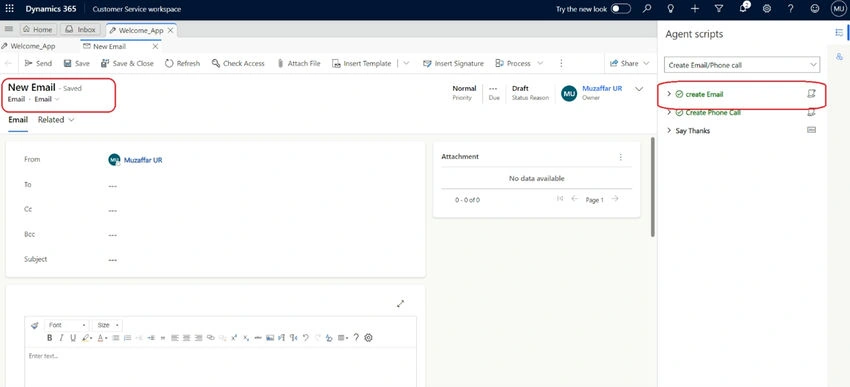Viewport: 850px width, 387px height.
Task: Run the Say Thanks text action icon
Action: [812, 130]
